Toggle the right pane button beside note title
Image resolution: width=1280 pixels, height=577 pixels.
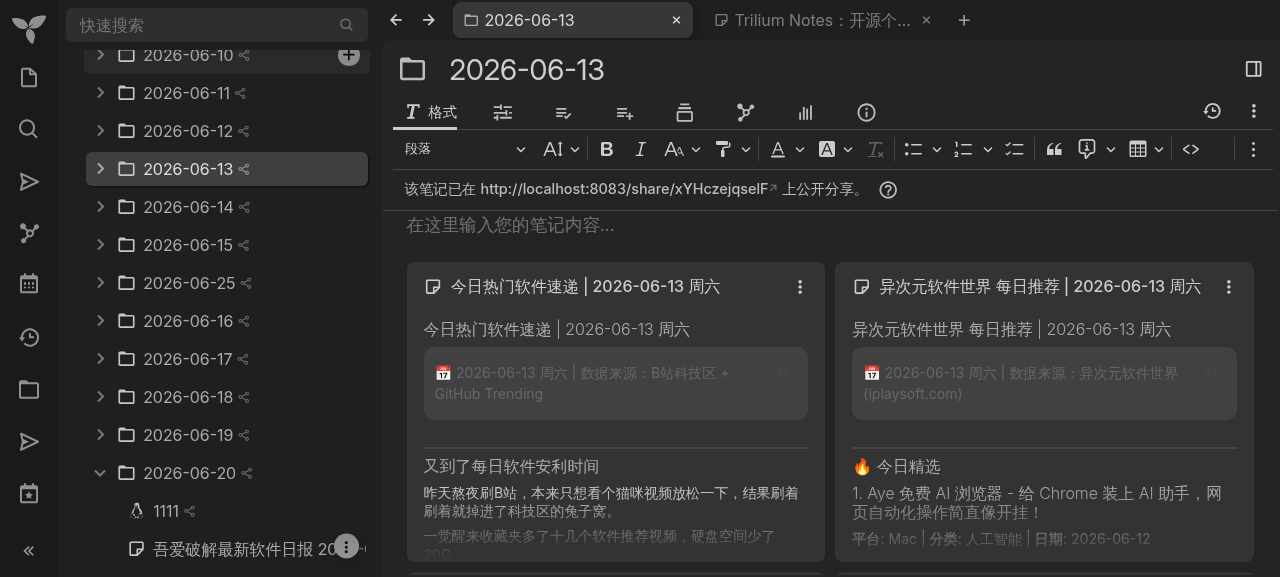click(1253, 69)
